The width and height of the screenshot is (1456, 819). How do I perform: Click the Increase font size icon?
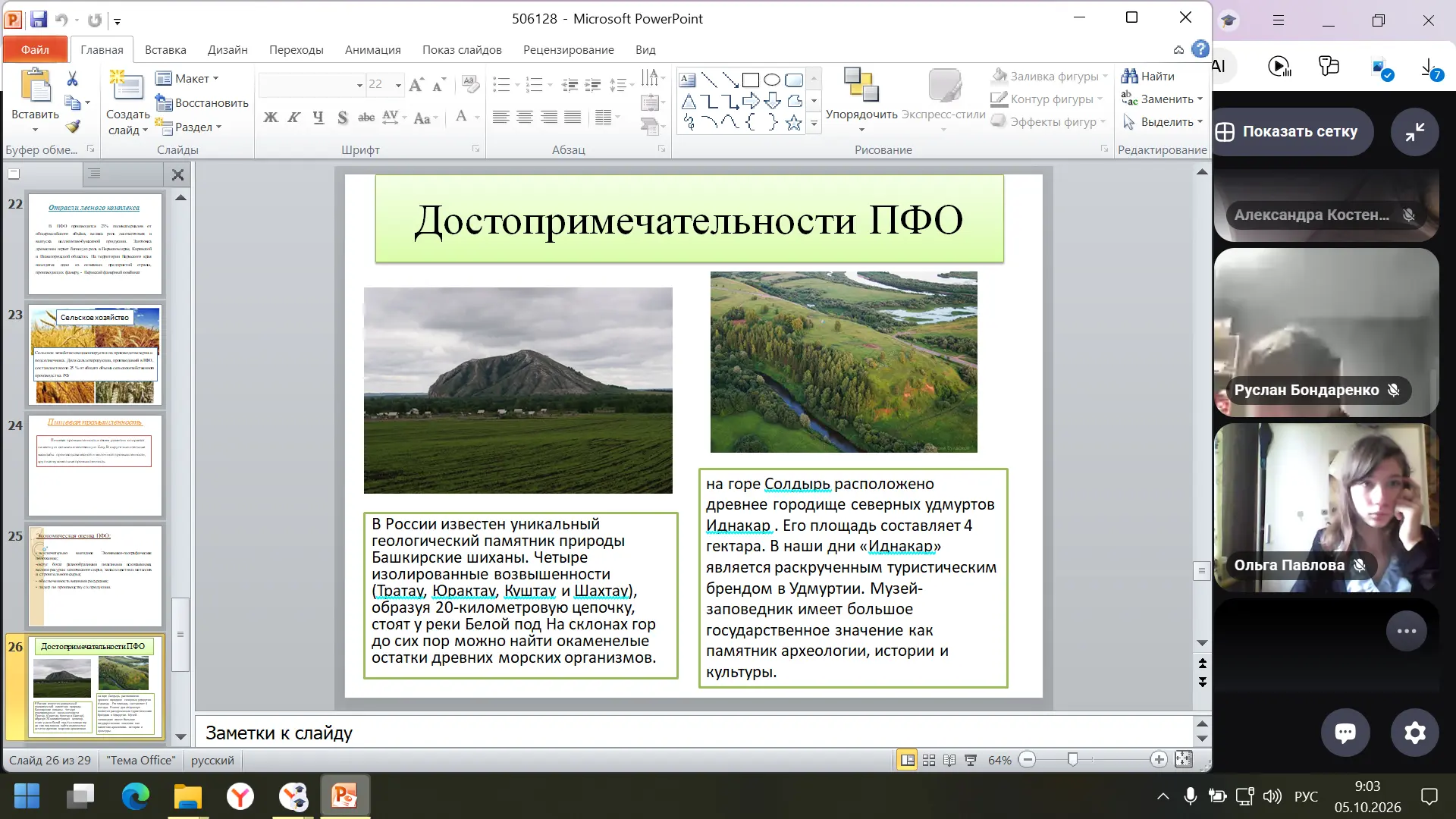point(416,84)
